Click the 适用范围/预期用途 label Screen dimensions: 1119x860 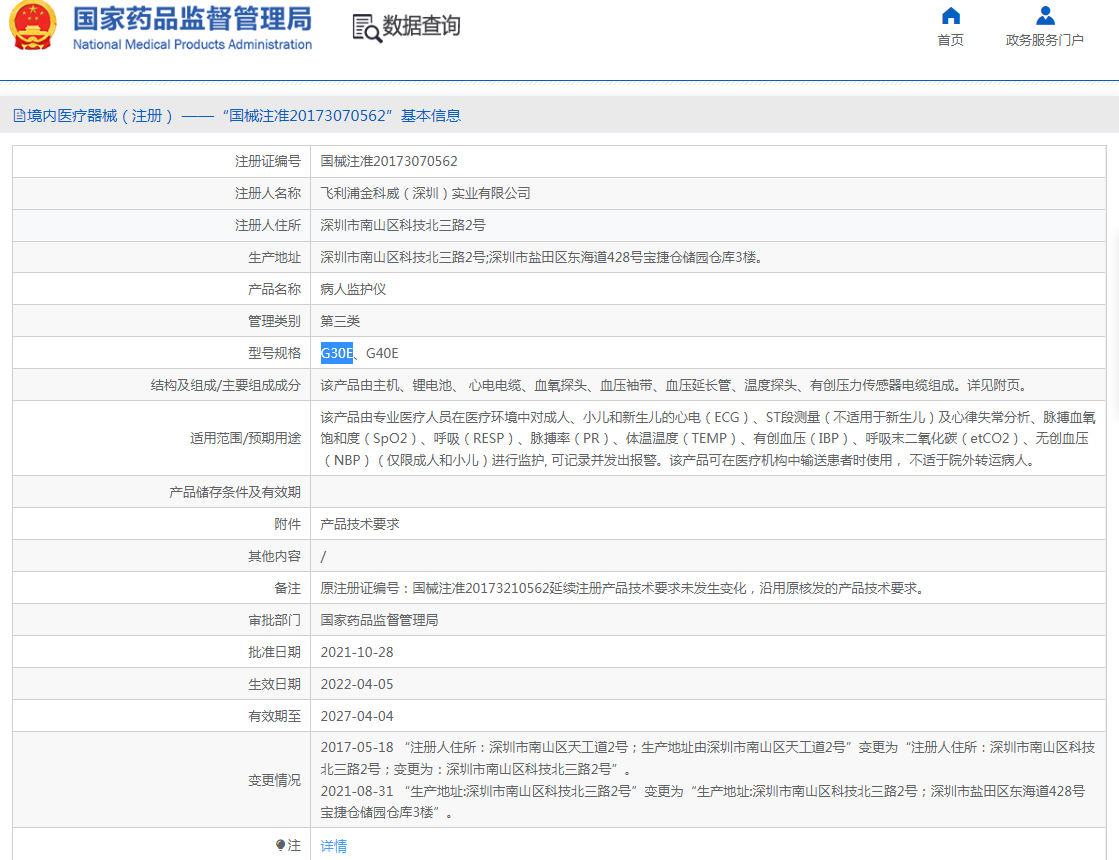tap(245, 438)
